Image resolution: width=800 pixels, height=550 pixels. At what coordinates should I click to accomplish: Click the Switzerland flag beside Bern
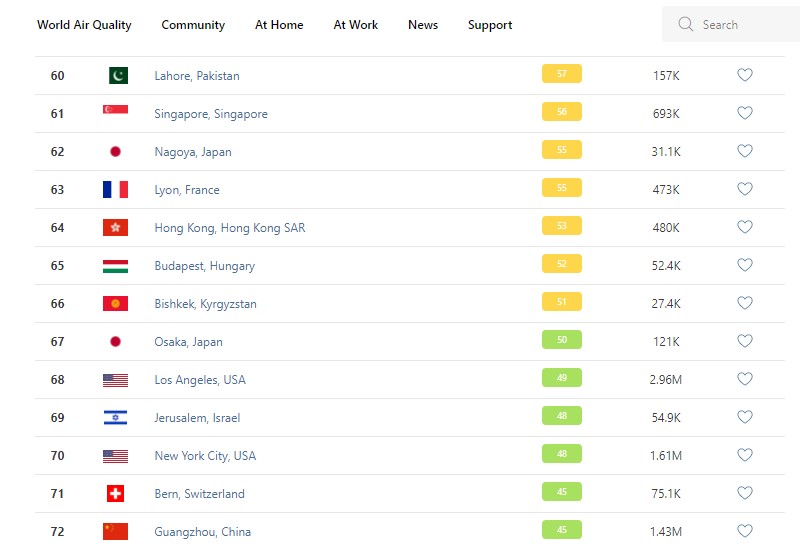click(x=115, y=494)
